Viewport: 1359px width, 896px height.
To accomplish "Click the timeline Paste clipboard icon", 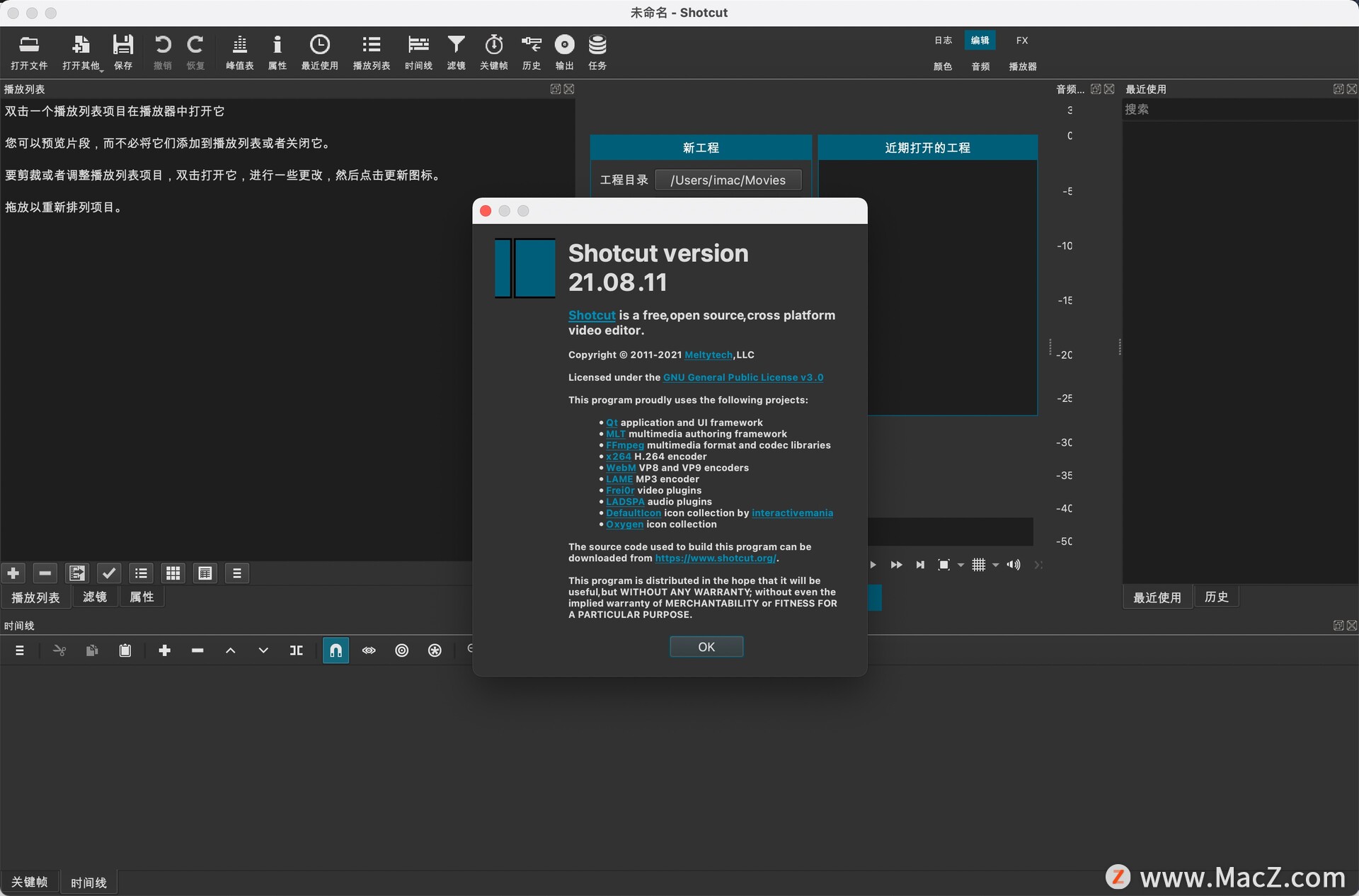I will tap(125, 650).
